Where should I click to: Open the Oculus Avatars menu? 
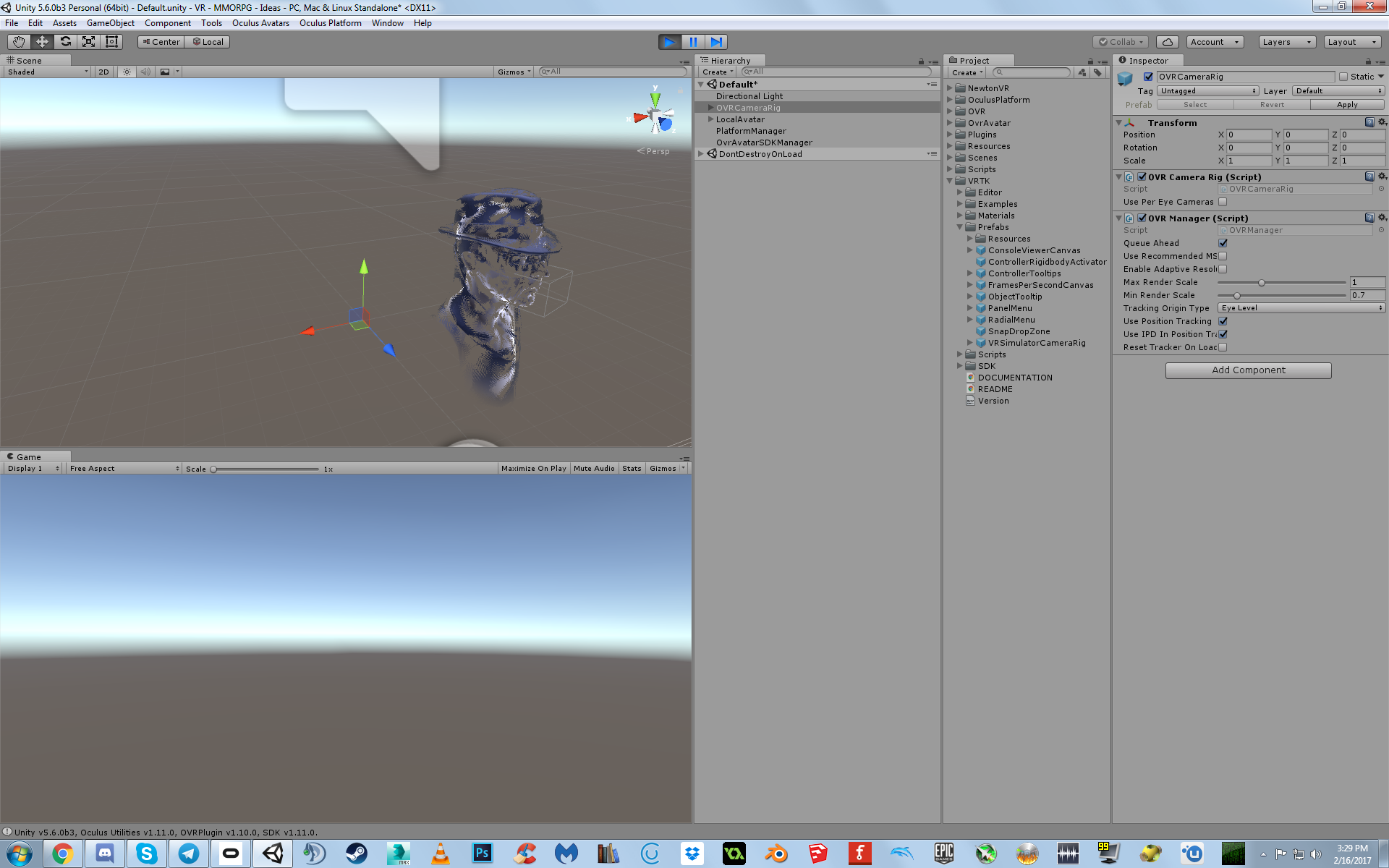pos(260,23)
